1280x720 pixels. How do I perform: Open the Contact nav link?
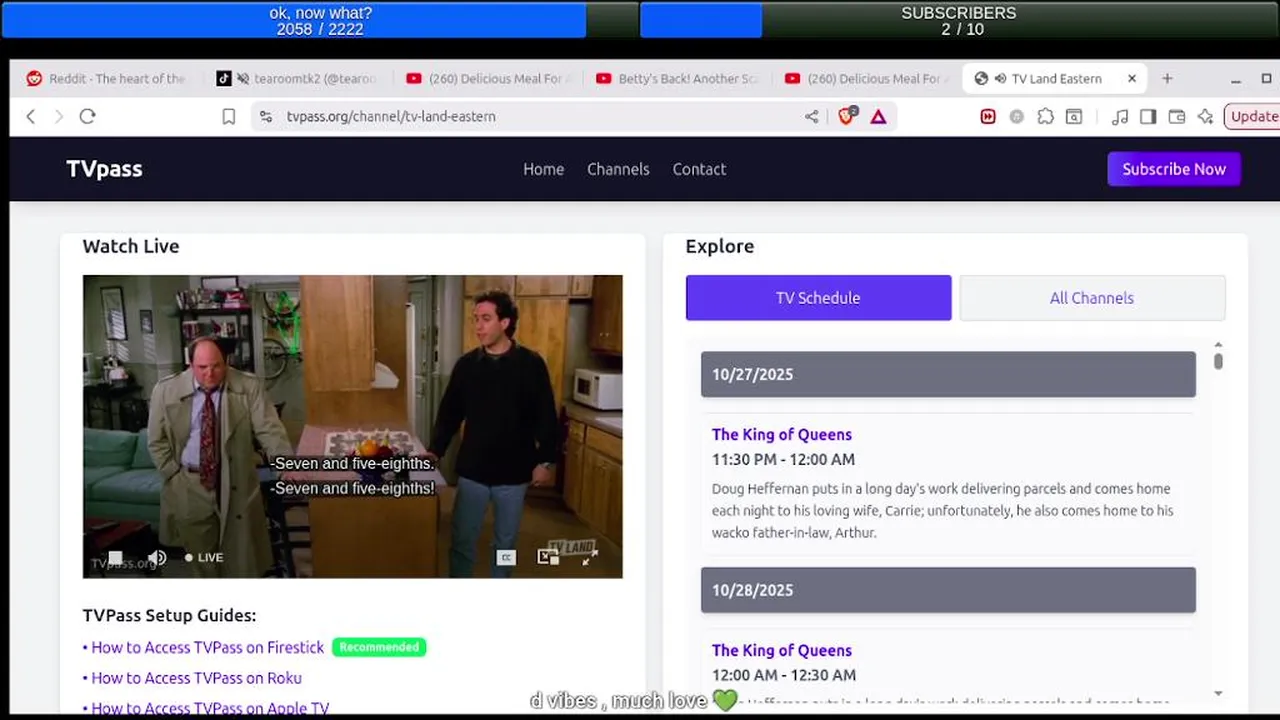[x=699, y=169]
